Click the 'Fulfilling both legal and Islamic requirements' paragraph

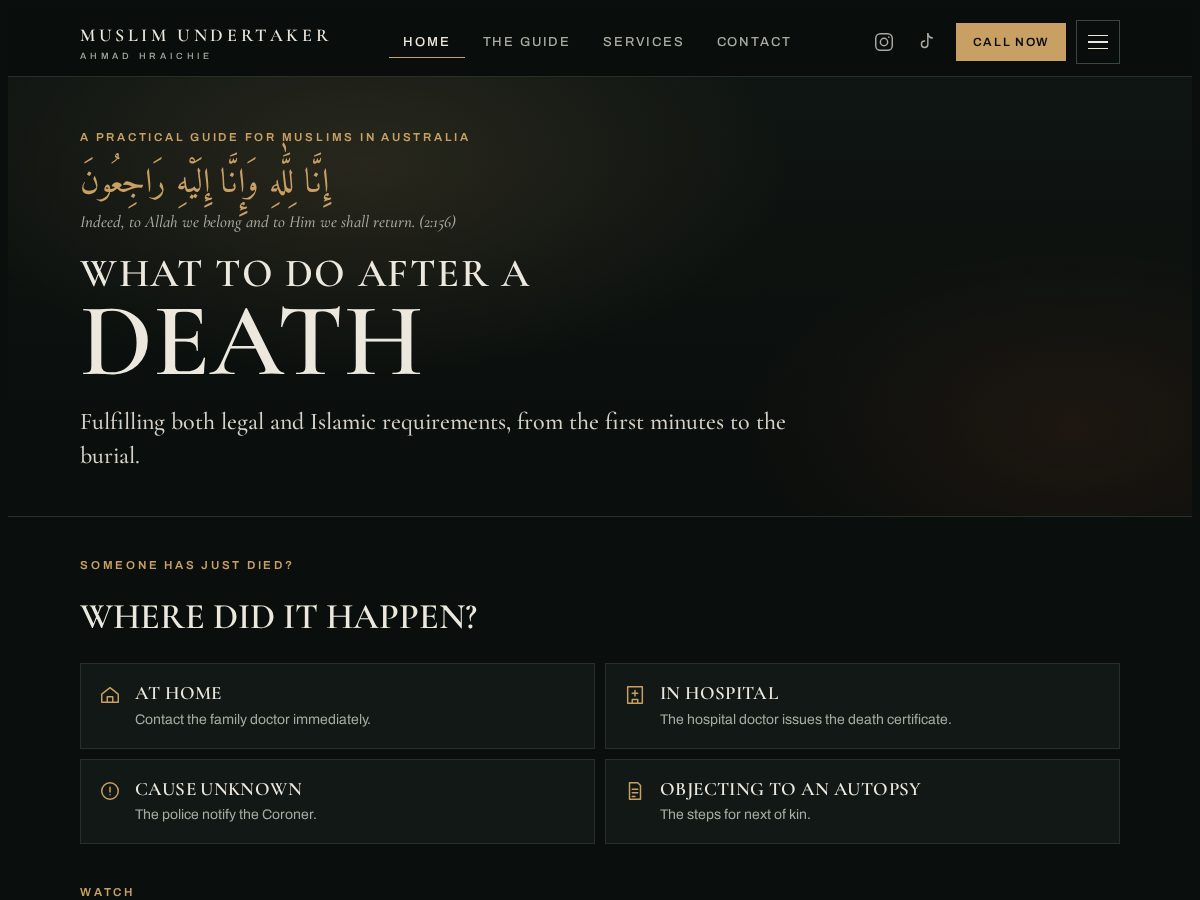pyautogui.click(x=433, y=438)
